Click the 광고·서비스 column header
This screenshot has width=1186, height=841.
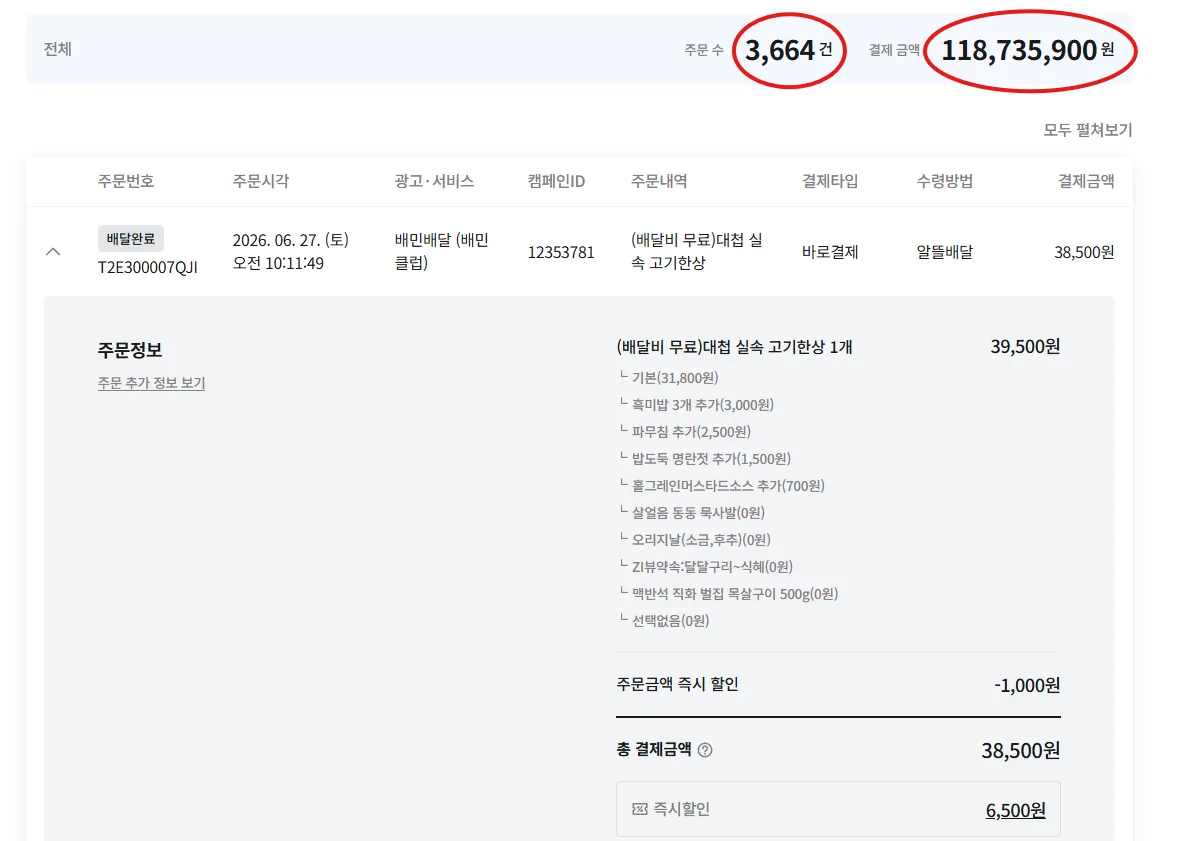[x=434, y=181]
